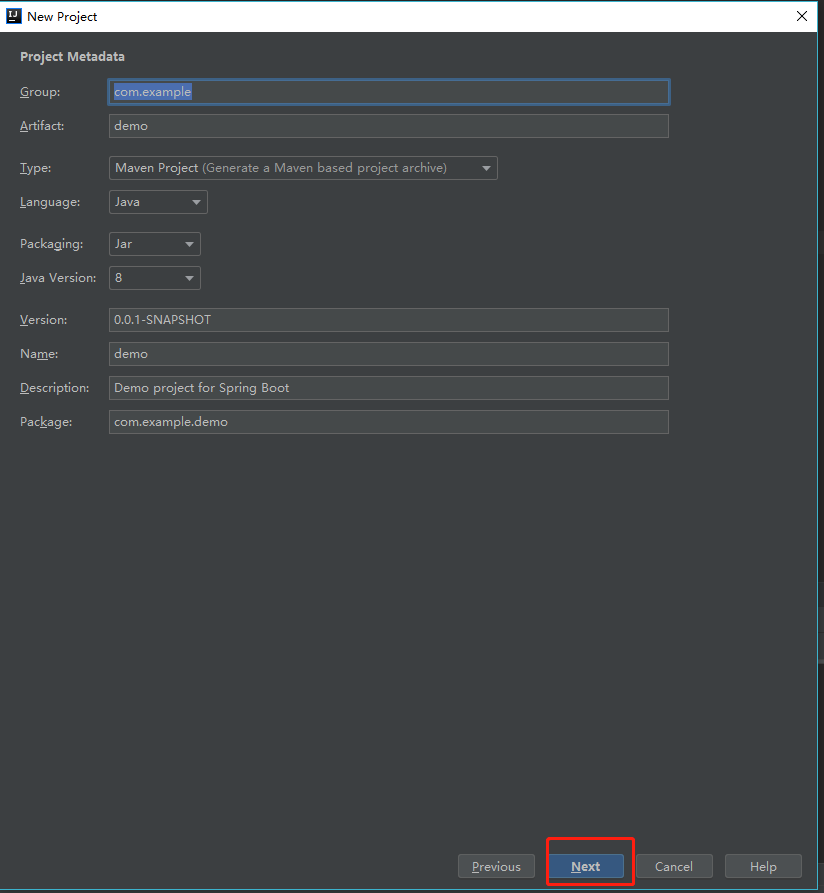Click the New Project title text
This screenshot has width=824, height=893.
[62, 17]
